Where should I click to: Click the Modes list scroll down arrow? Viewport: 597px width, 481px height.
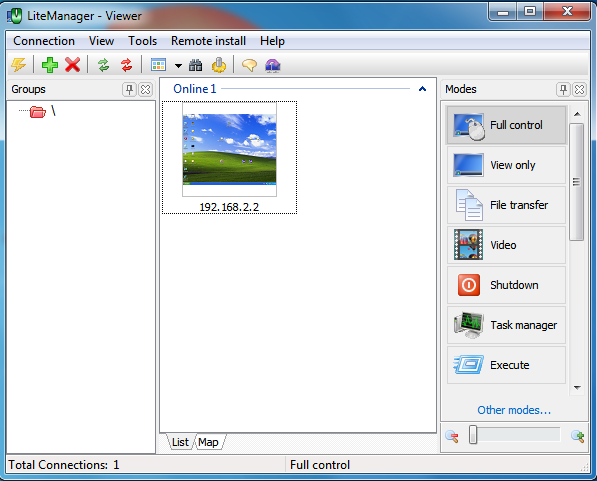pos(577,388)
